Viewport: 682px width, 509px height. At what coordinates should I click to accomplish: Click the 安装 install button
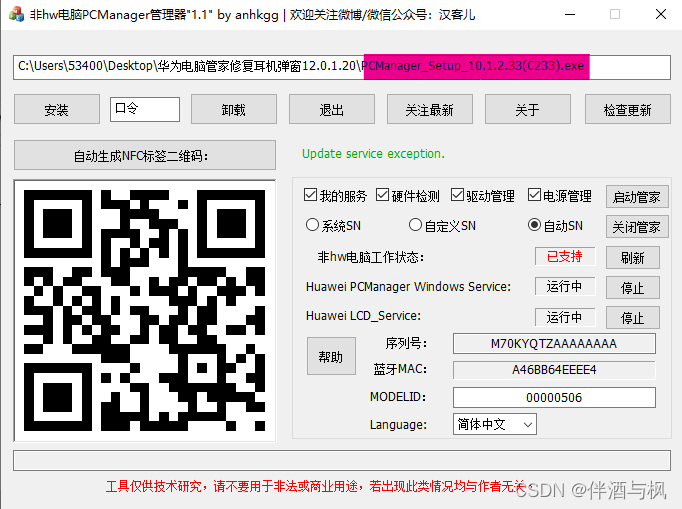pyautogui.click(x=57, y=110)
